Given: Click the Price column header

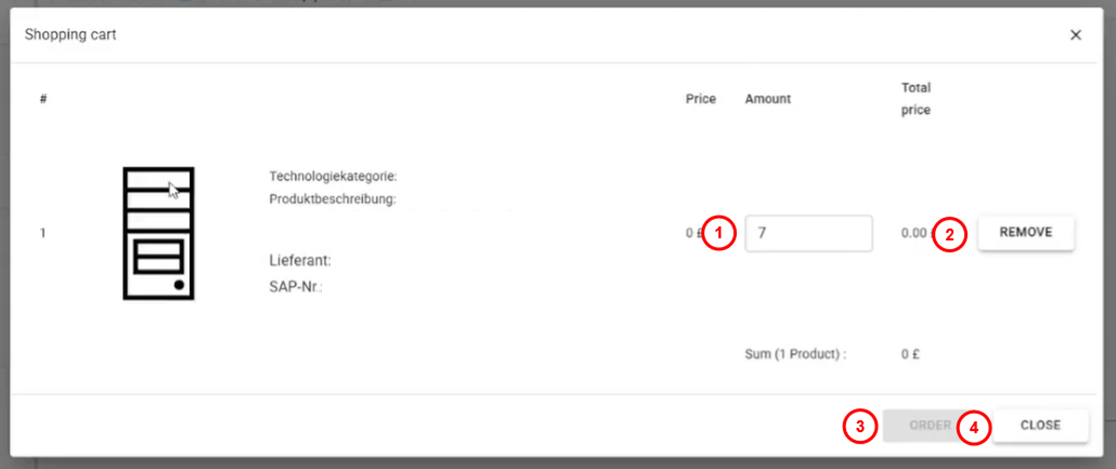Looking at the screenshot, I should tap(701, 99).
